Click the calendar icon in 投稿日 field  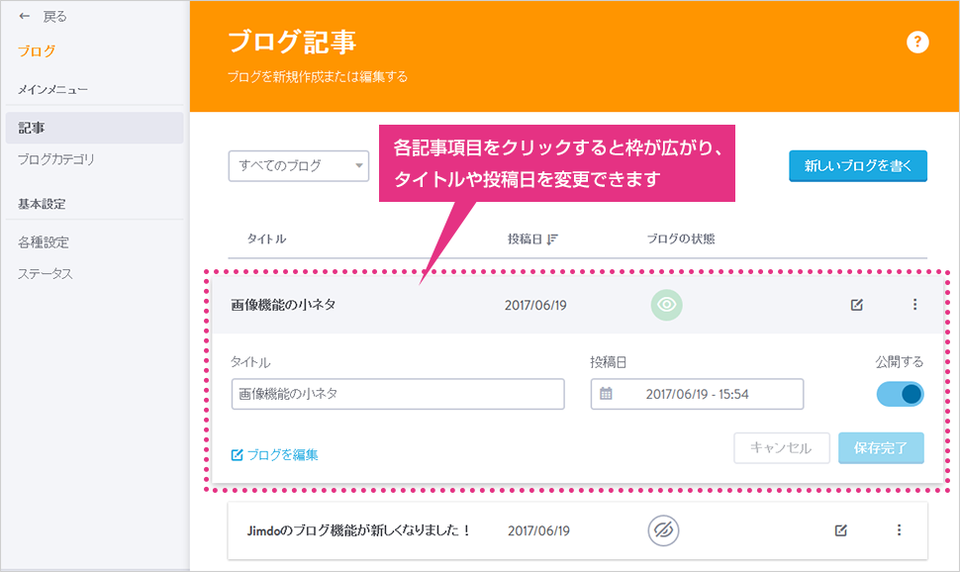[x=606, y=394]
